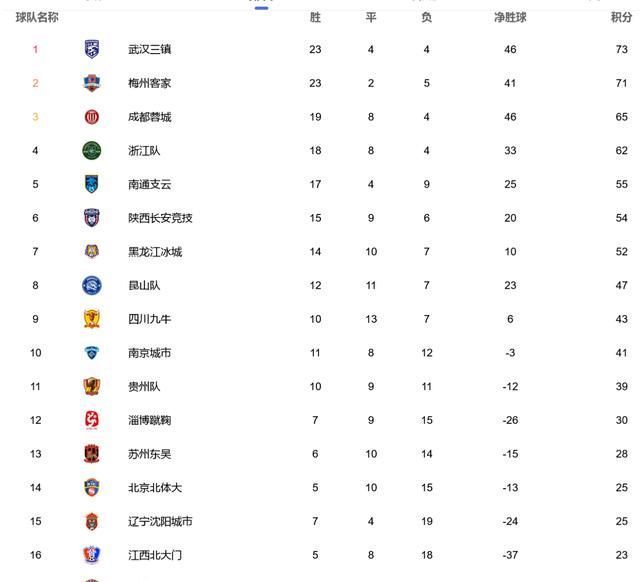Open the 江西北大门 team crest
The width and height of the screenshot is (640, 582).
(92, 555)
